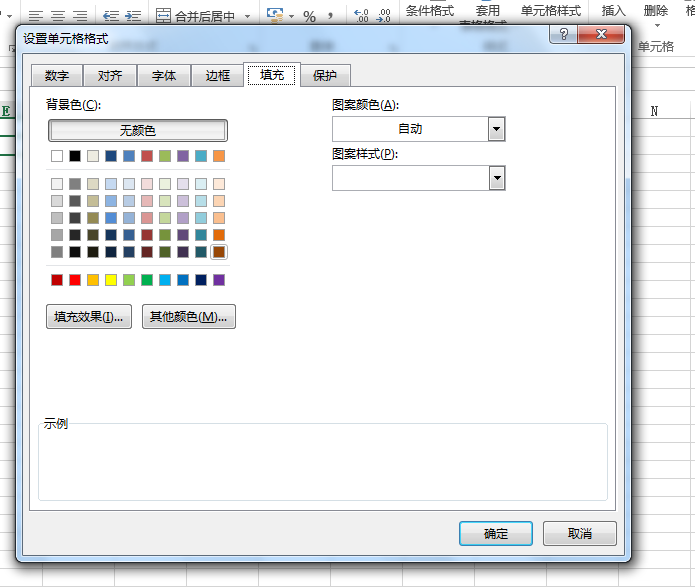The image size is (695, 587).
Task: Click the align left icon in ribbon
Action: 36,16
